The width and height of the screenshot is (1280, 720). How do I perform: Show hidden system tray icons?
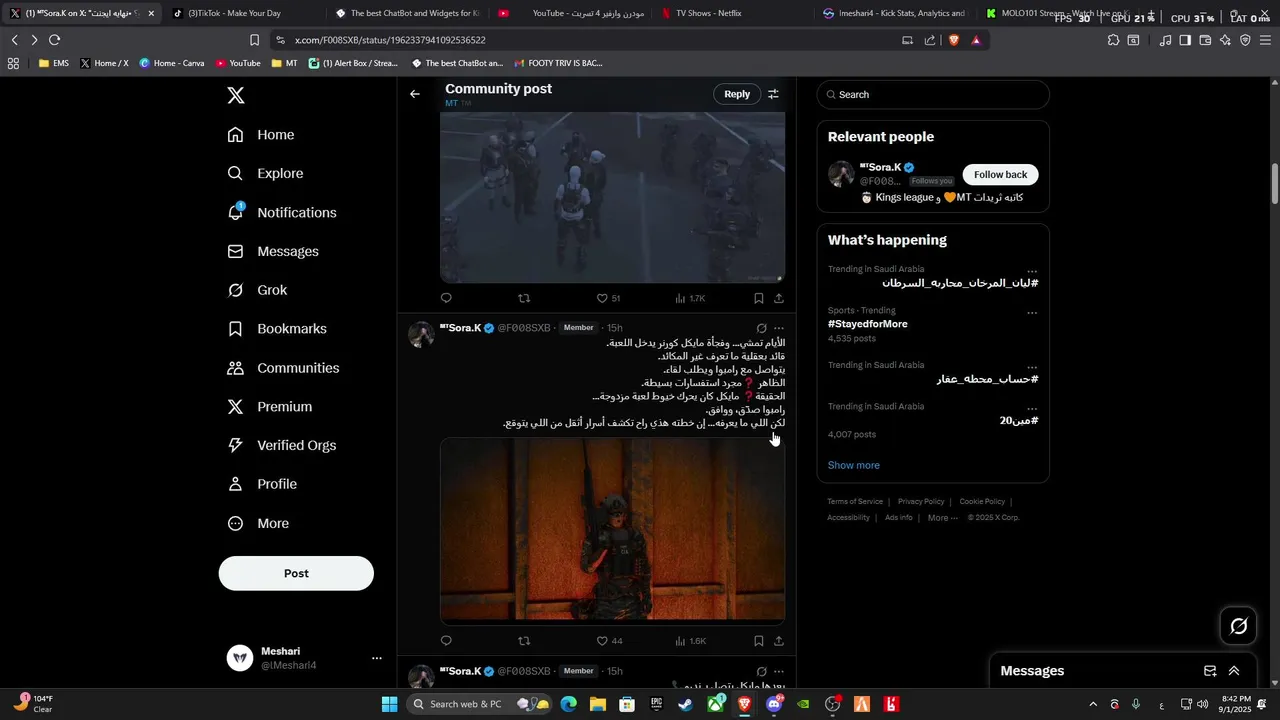(x=1092, y=704)
